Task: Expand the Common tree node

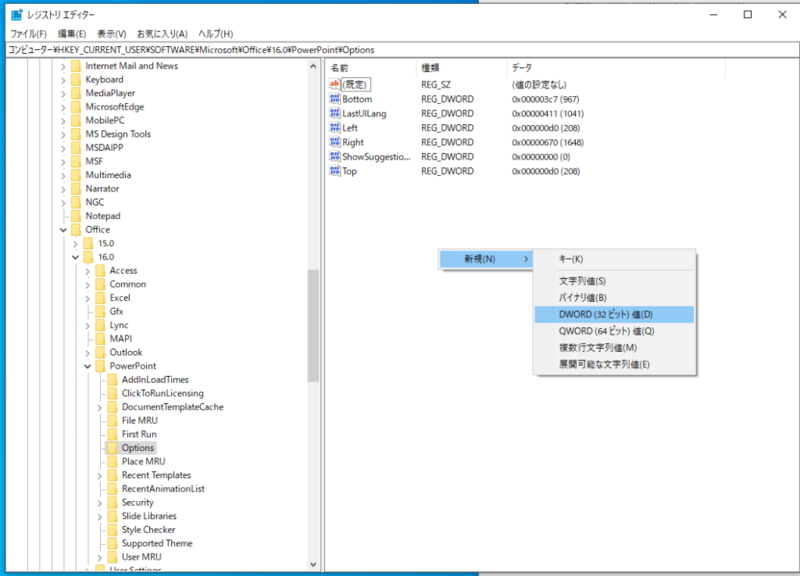Action: (87, 285)
